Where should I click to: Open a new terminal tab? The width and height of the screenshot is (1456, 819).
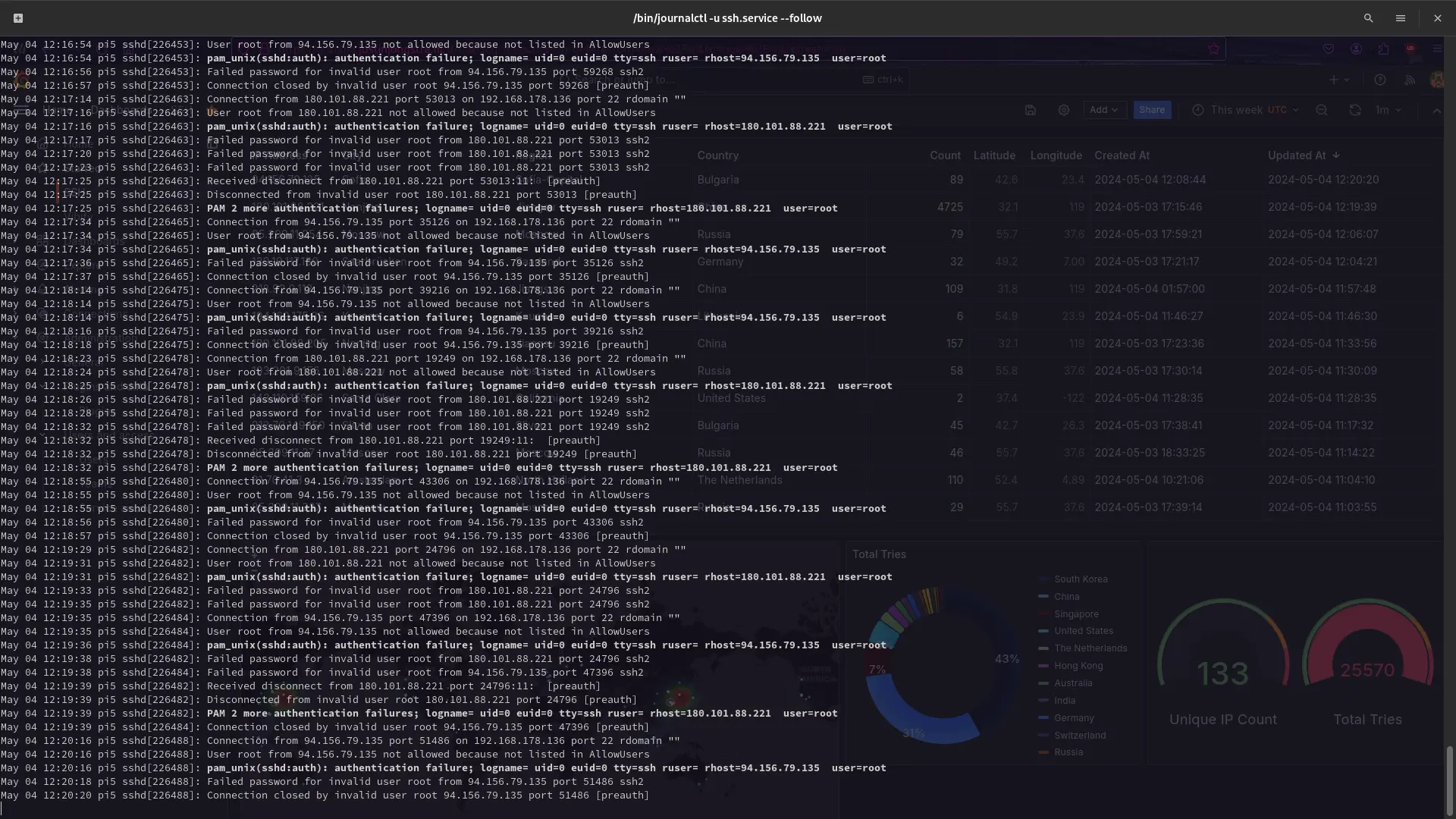pyautogui.click(x=18, y=18)
